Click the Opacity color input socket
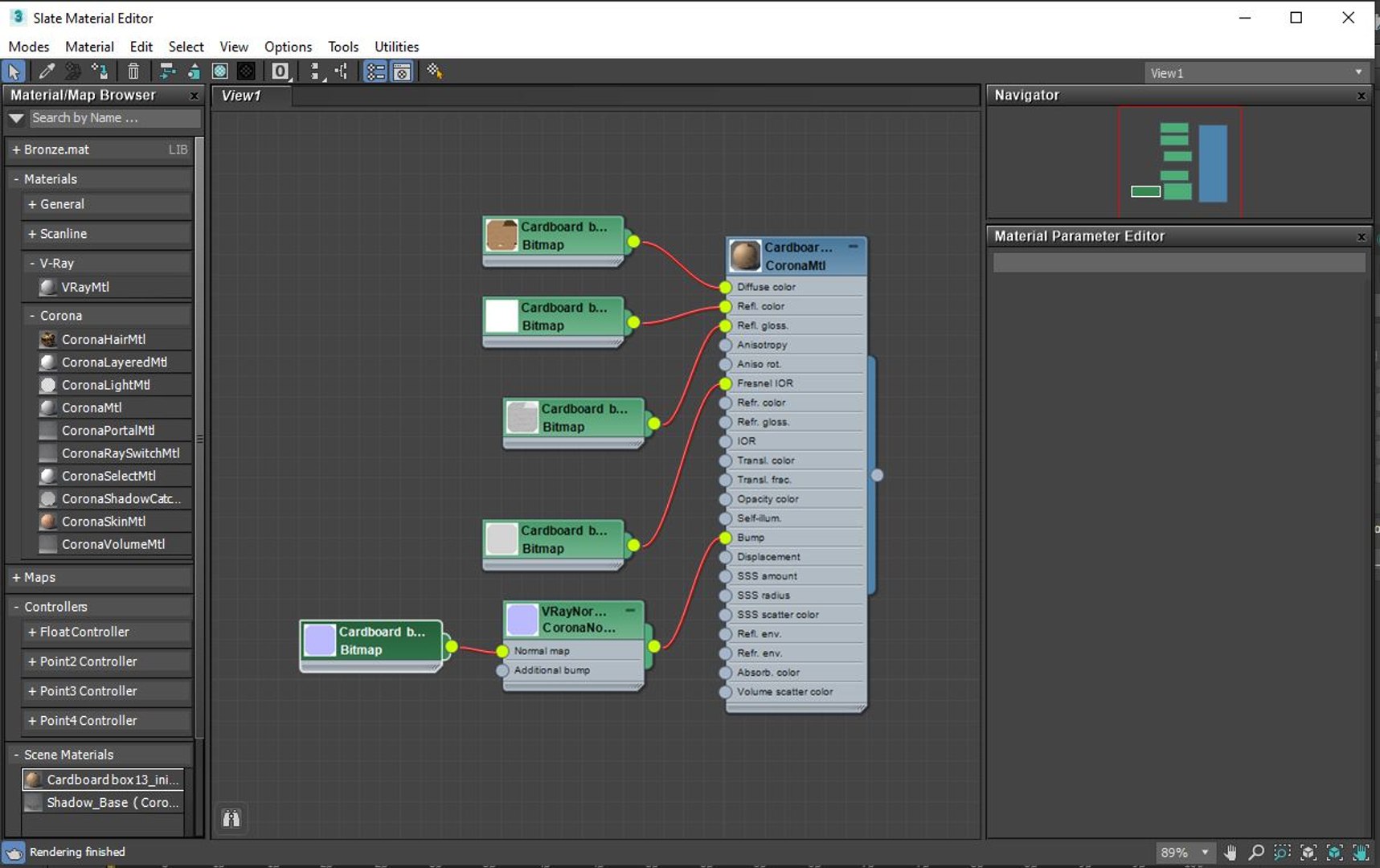Screen dimensions: 1380x868 [x=726, y=499]
